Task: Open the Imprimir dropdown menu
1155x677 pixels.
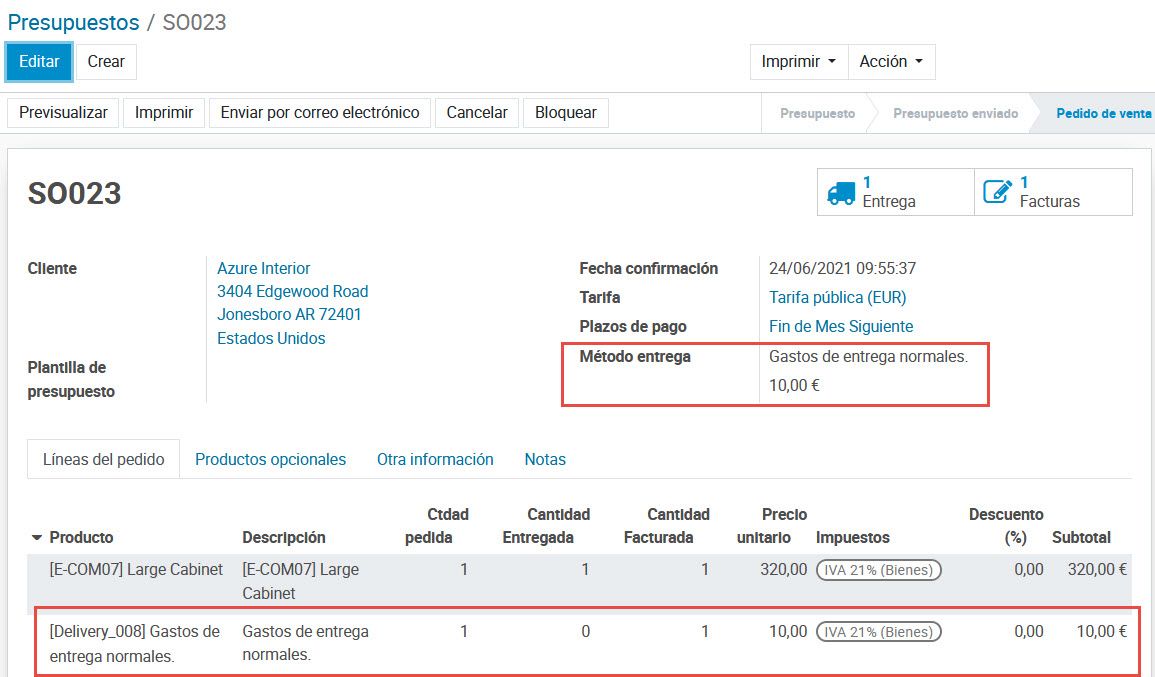Action: pos(797,61)
